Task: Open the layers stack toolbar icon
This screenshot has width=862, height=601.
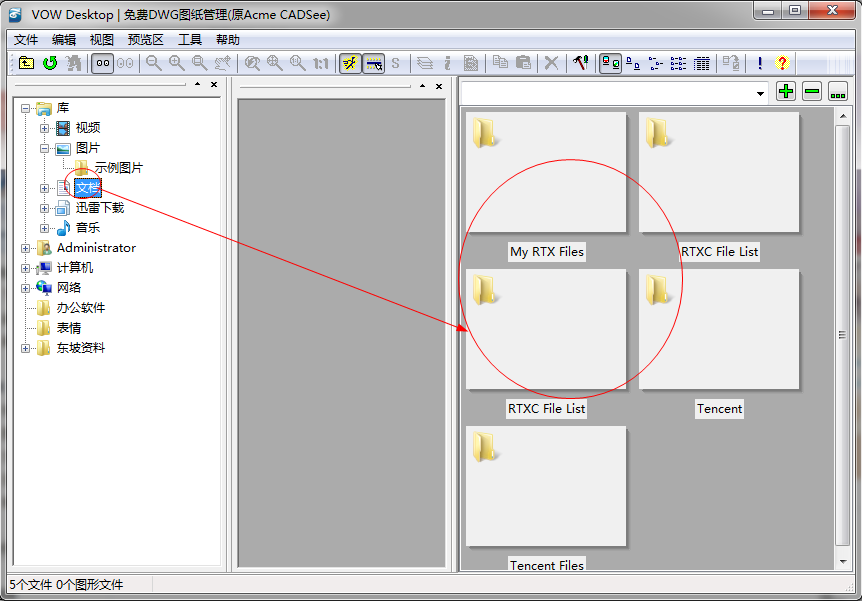Action: tap(424, 63)
